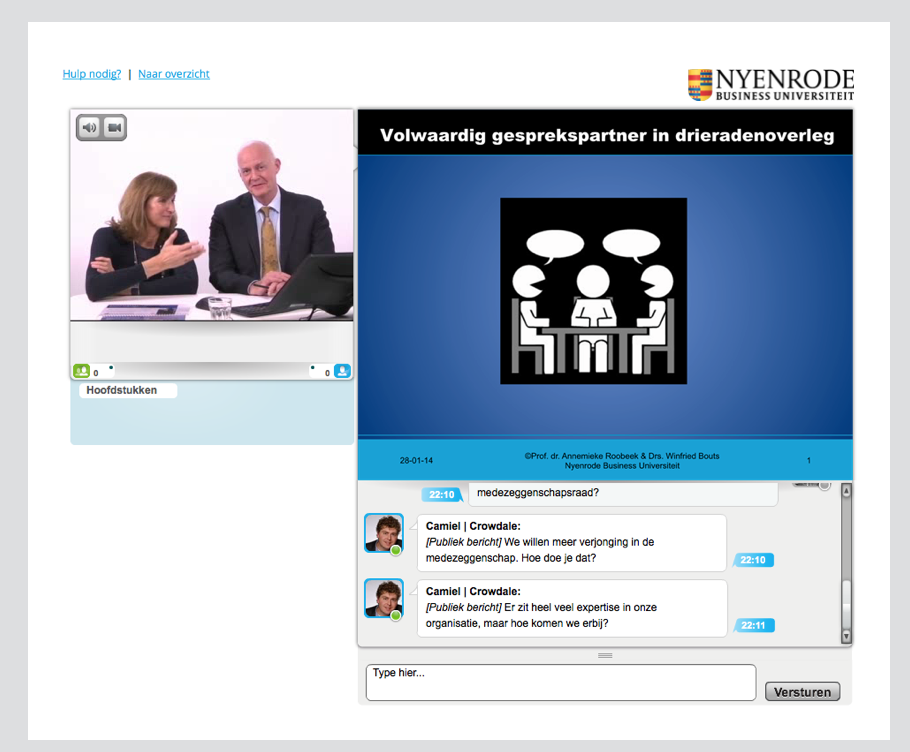The width and height of the screenshot is (910, 752).
Task: Click slide title 'Volwaardig gesprekspartner in drieradenoverleg'
Action: 607,135
